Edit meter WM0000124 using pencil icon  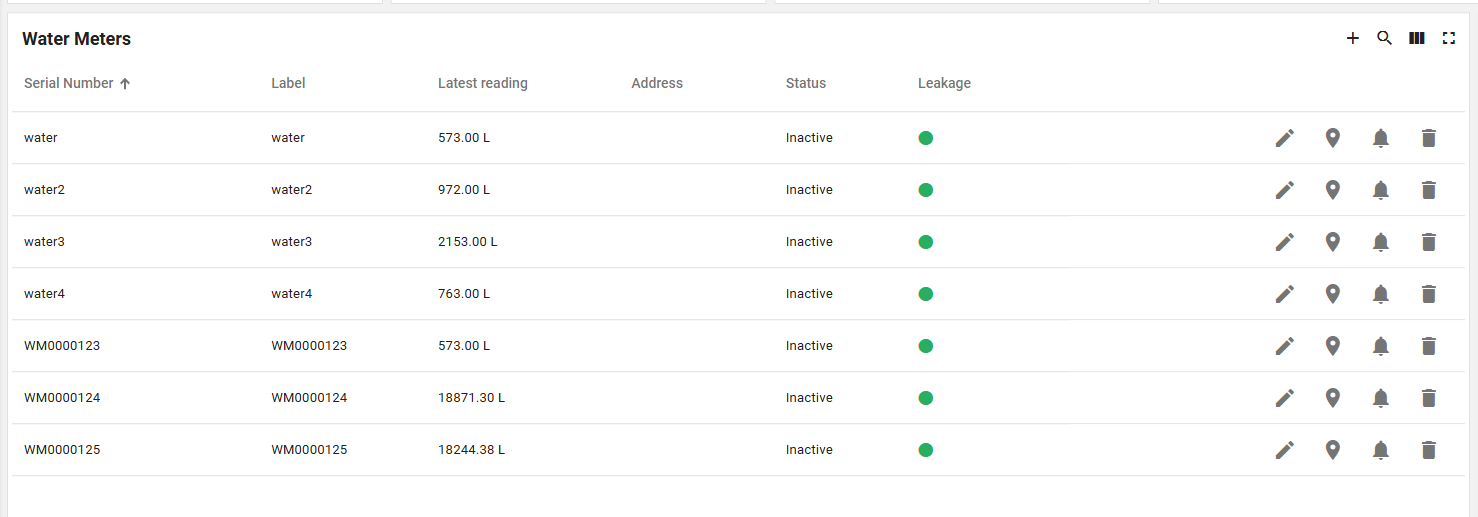tap(1285, 398)
